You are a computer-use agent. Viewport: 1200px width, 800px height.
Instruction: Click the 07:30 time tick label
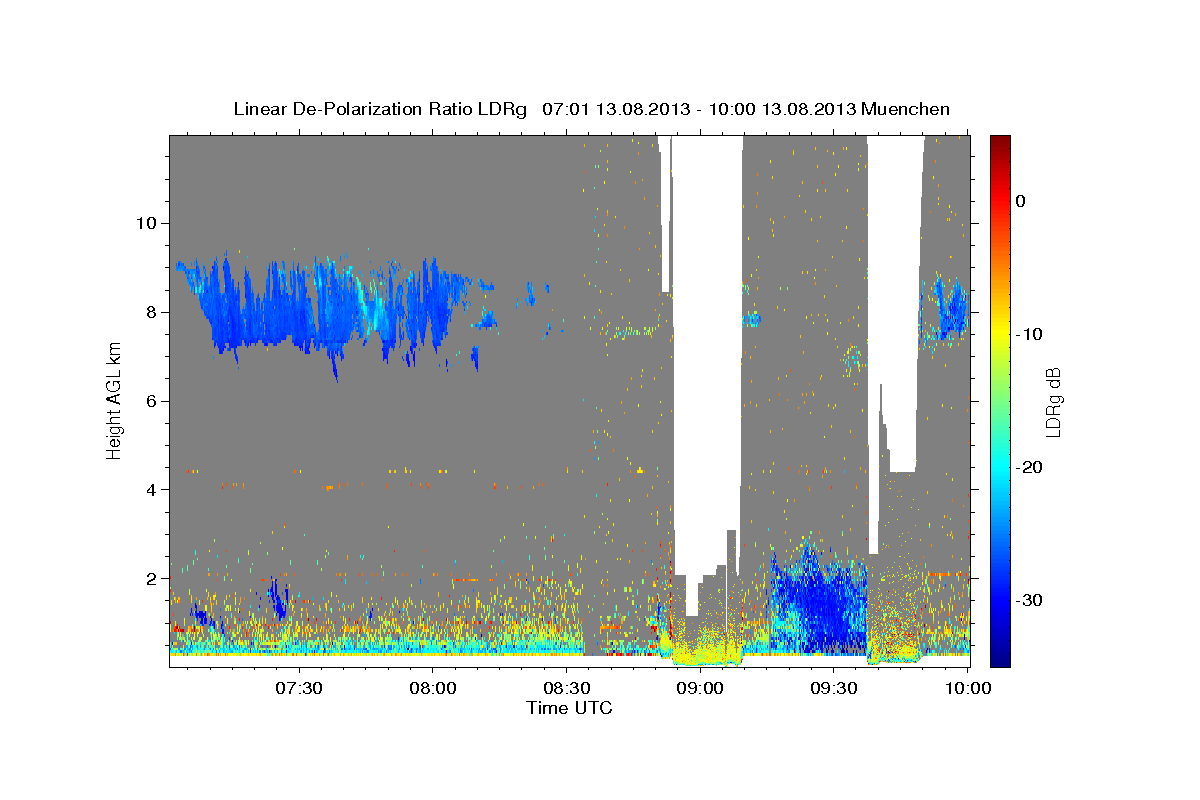299,689
